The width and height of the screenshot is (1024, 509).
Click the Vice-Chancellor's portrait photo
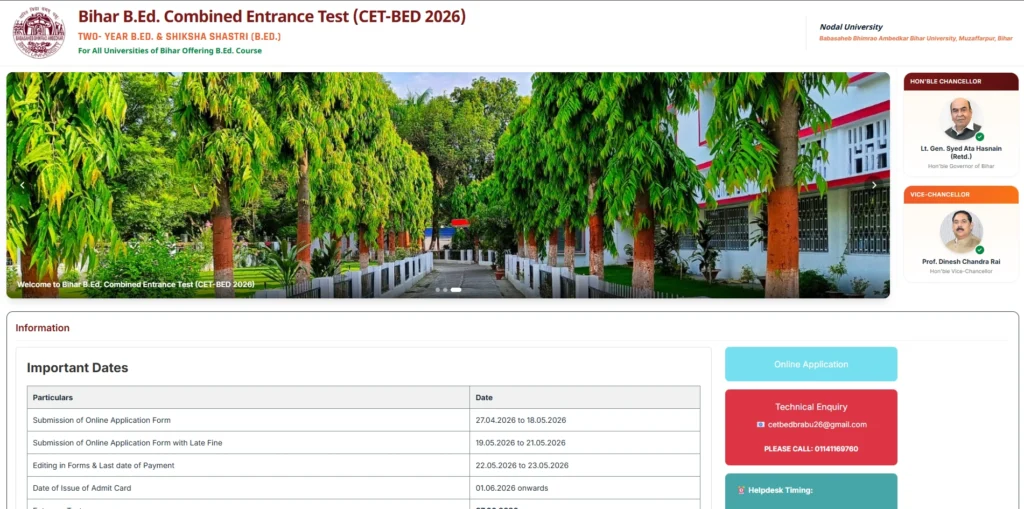tap(961, 231)
